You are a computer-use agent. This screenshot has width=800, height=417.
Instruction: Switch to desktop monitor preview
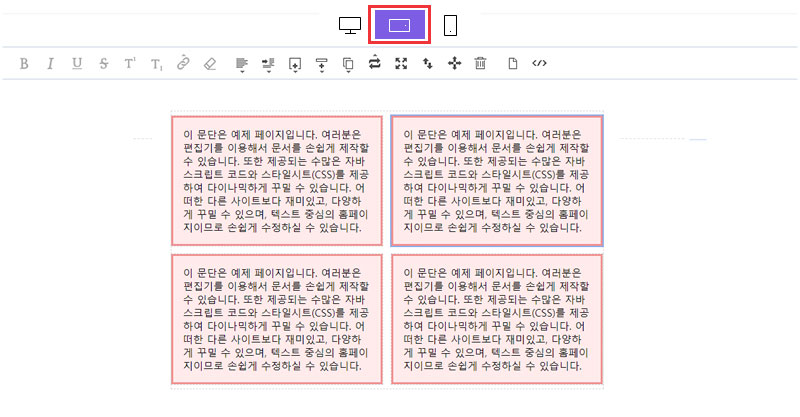pos(349,25)
